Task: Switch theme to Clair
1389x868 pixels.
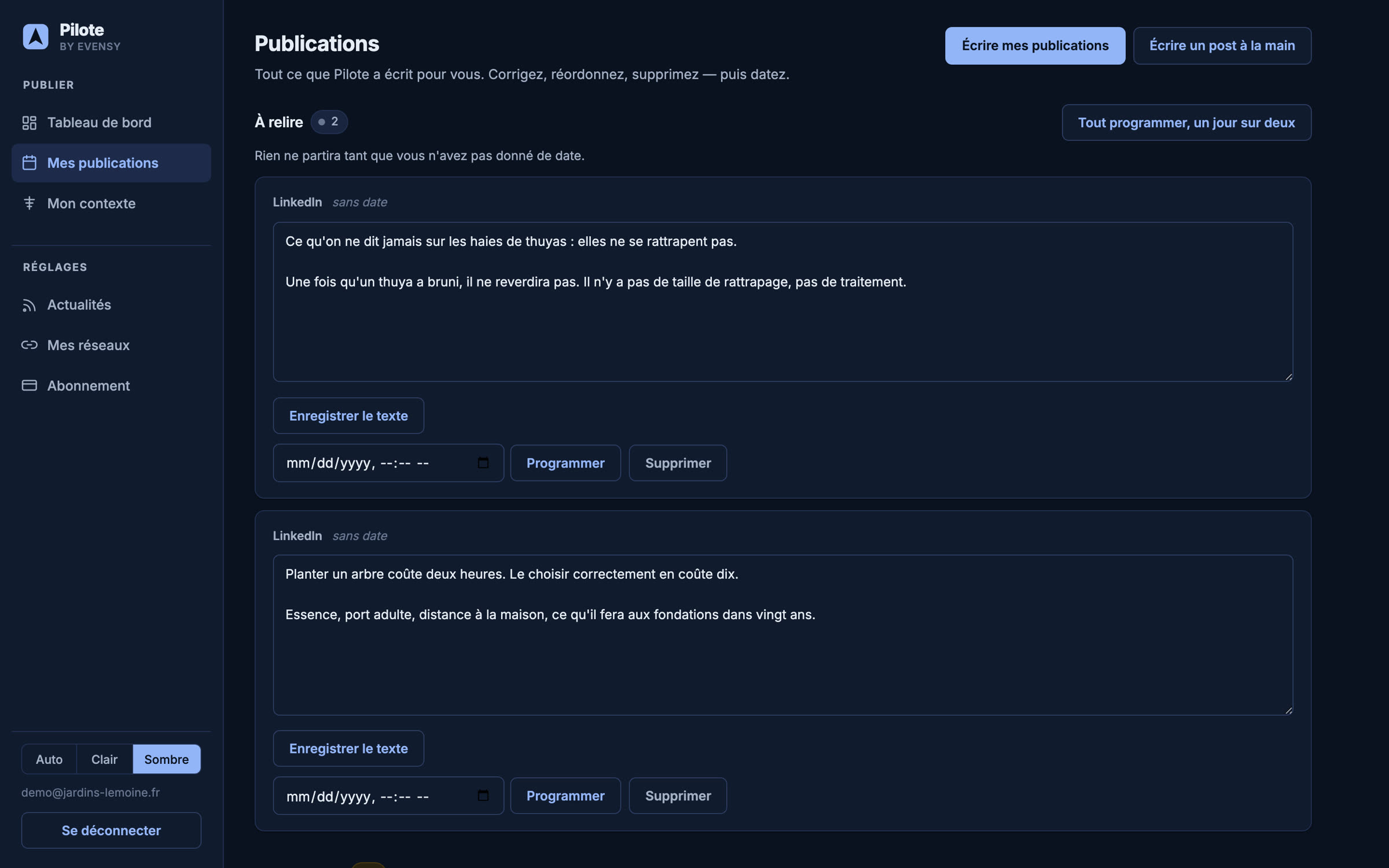Action: coord(105,759)
